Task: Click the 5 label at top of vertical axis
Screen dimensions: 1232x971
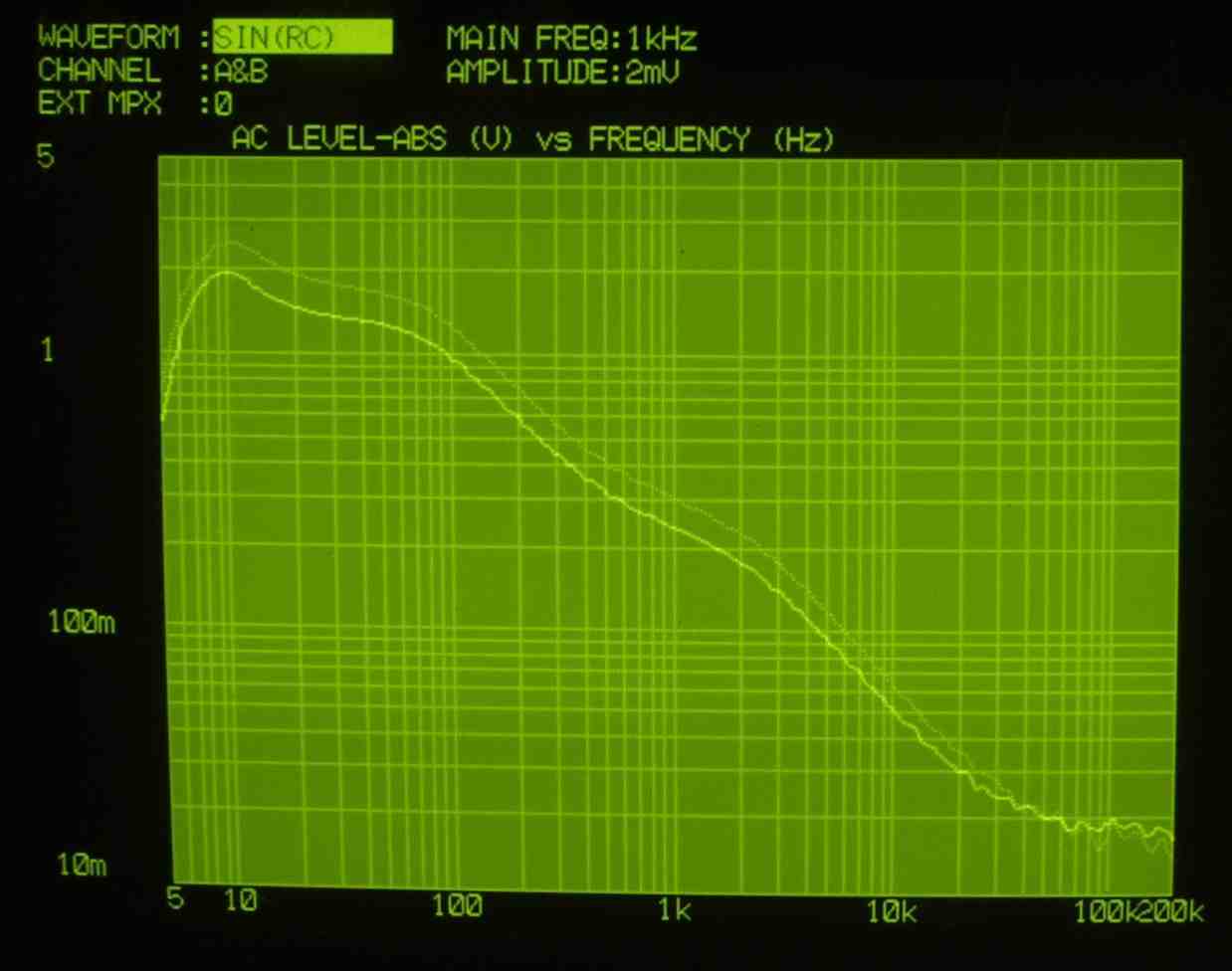Action: click(45, 156)
